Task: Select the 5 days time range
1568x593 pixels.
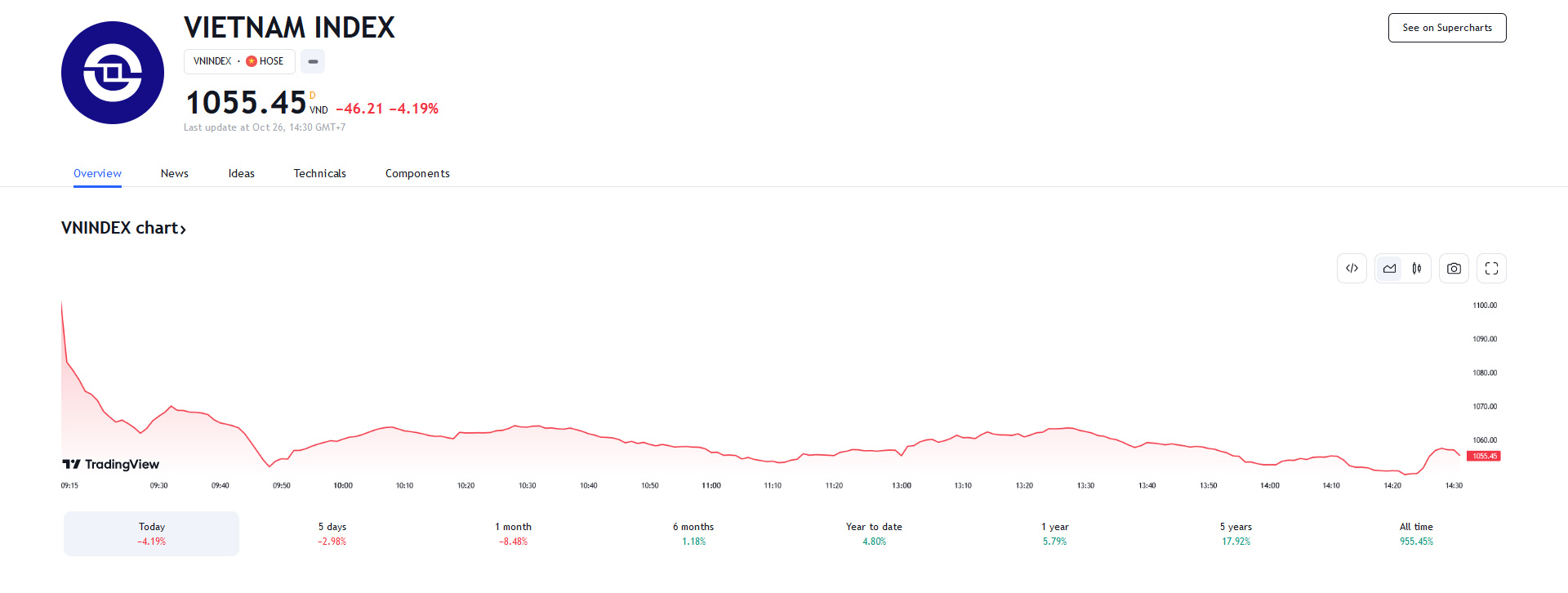Action: [332, 533]
